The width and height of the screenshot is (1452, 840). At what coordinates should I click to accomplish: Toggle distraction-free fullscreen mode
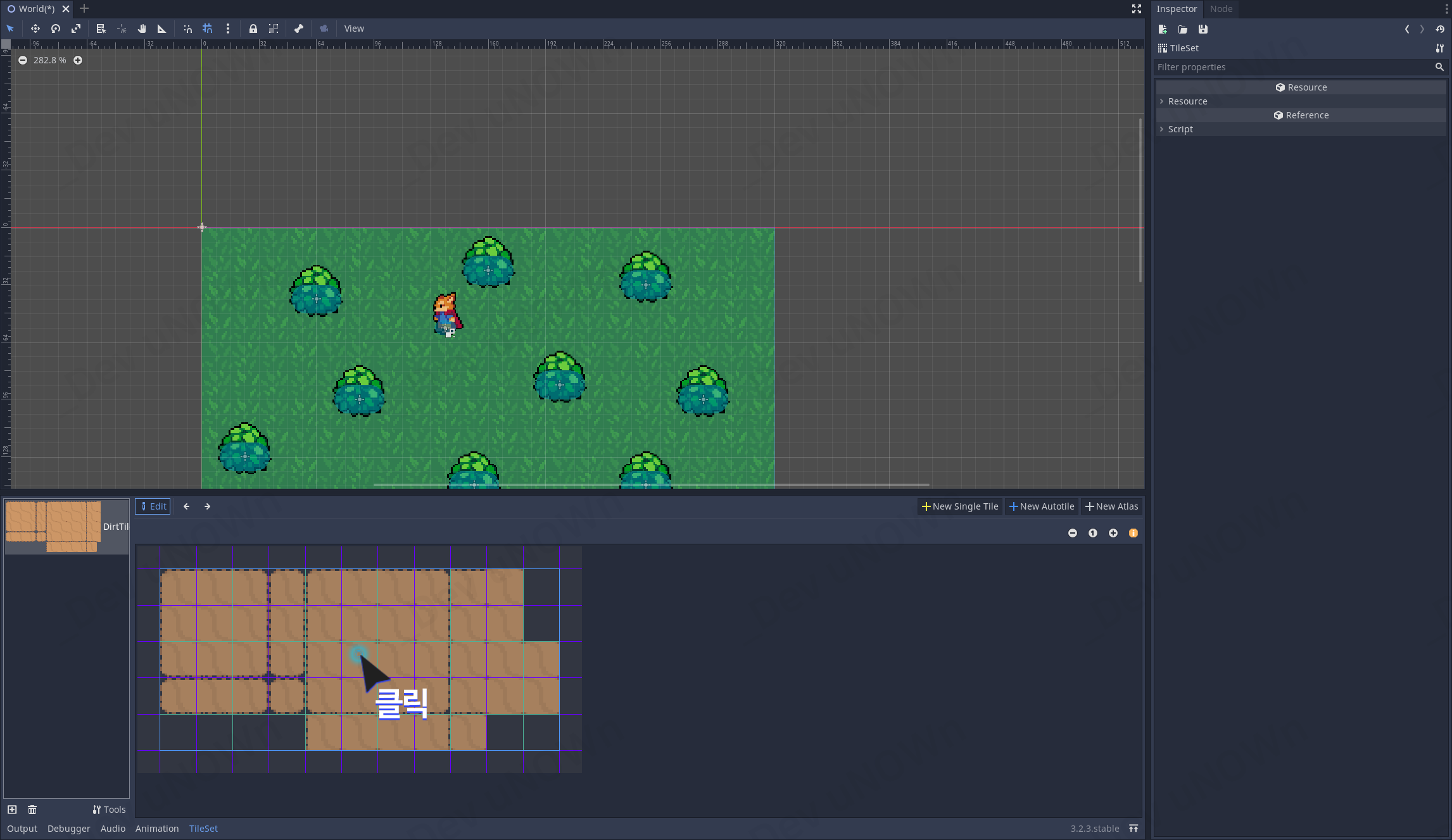[1137, 9]
